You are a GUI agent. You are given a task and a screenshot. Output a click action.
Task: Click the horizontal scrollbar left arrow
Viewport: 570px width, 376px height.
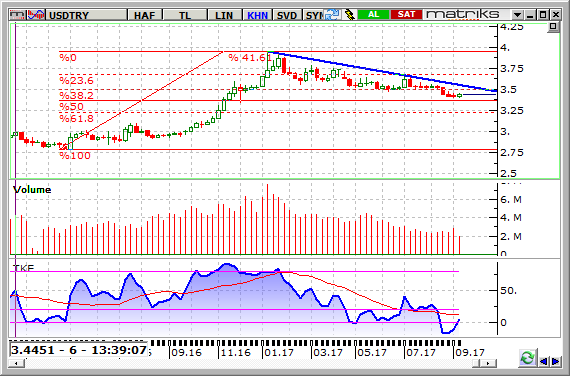(16, 363)
